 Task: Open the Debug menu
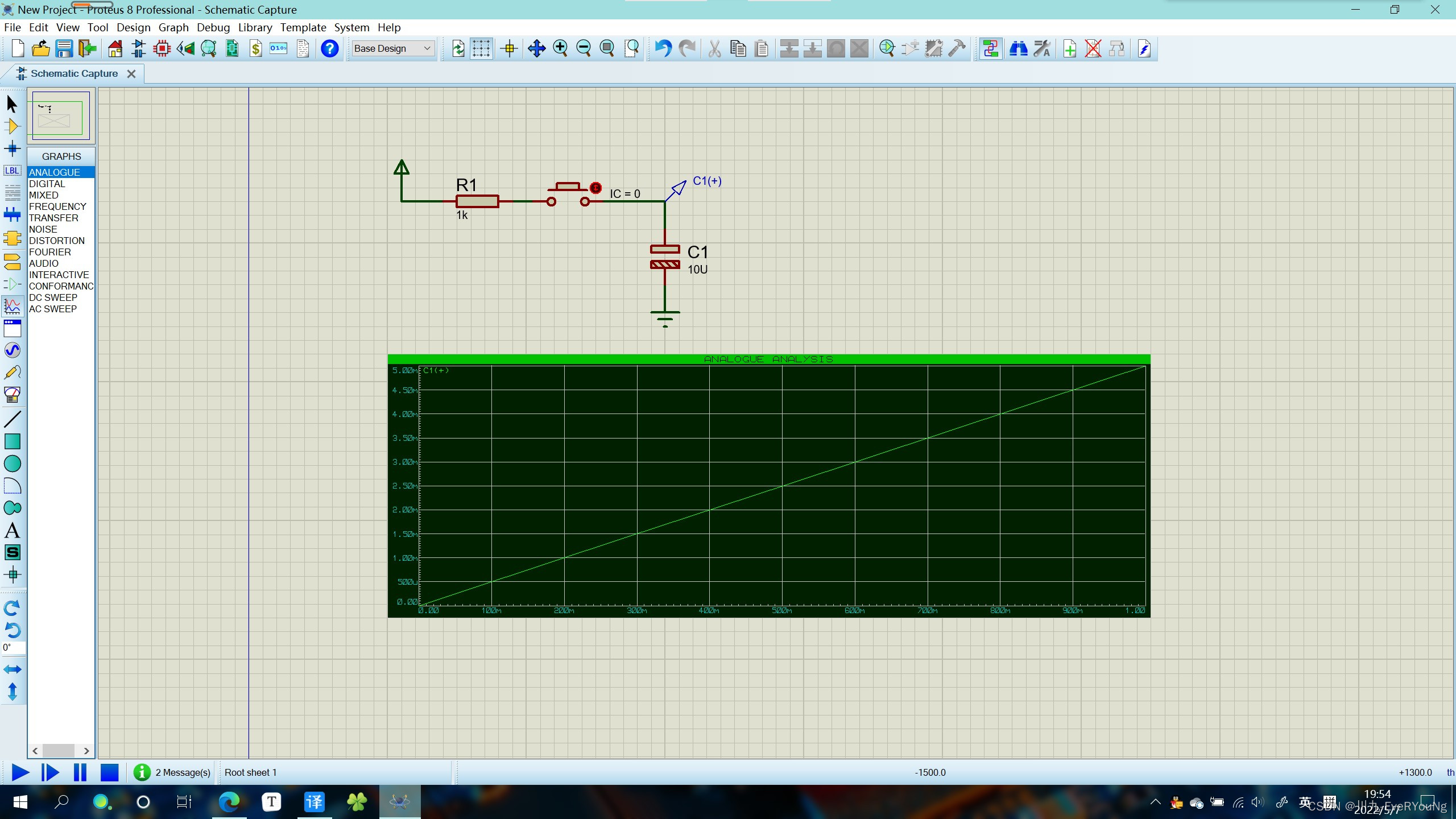(x=213, y=27)
